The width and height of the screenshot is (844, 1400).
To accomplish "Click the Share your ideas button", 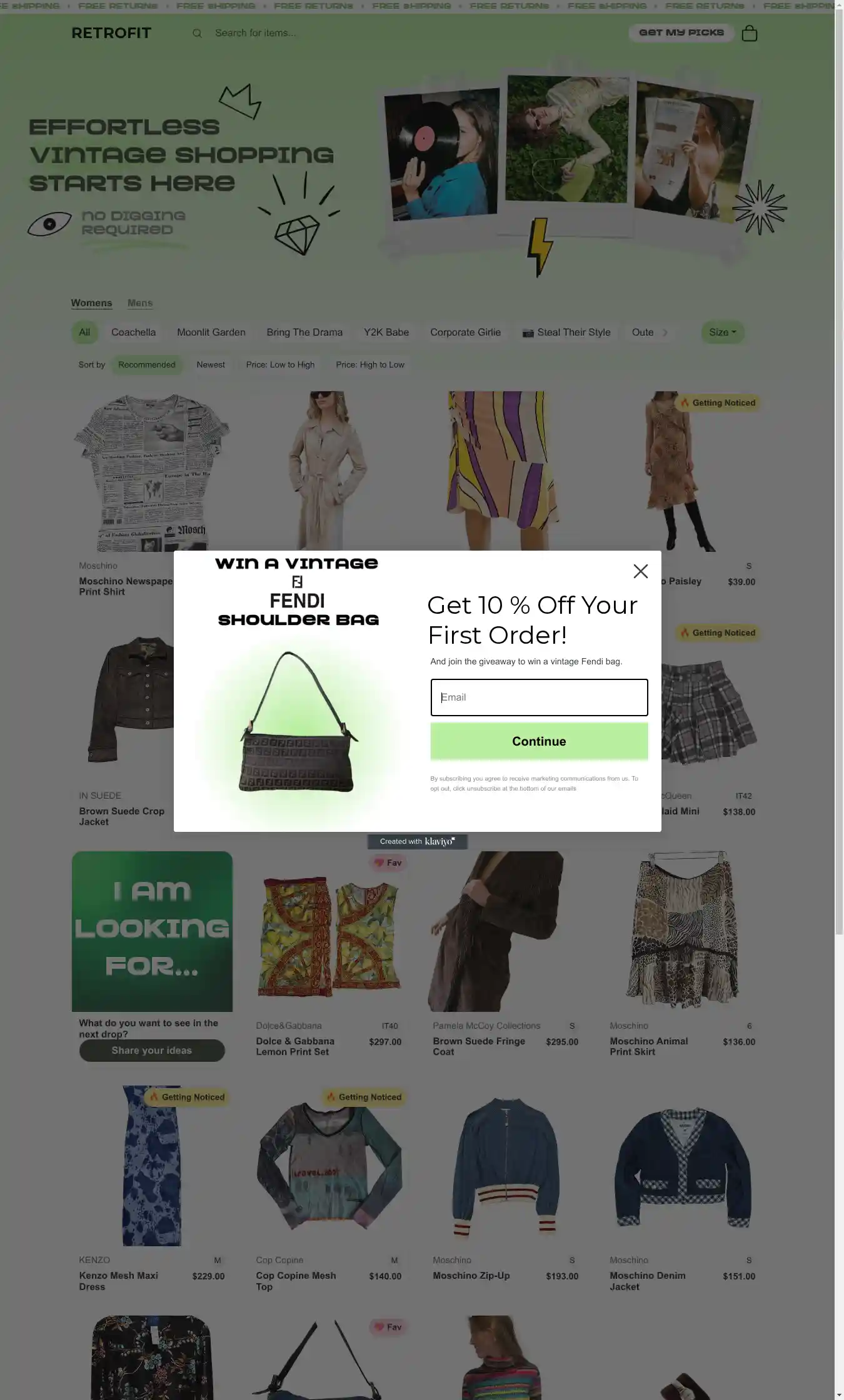I will (x=152, y=1051).
